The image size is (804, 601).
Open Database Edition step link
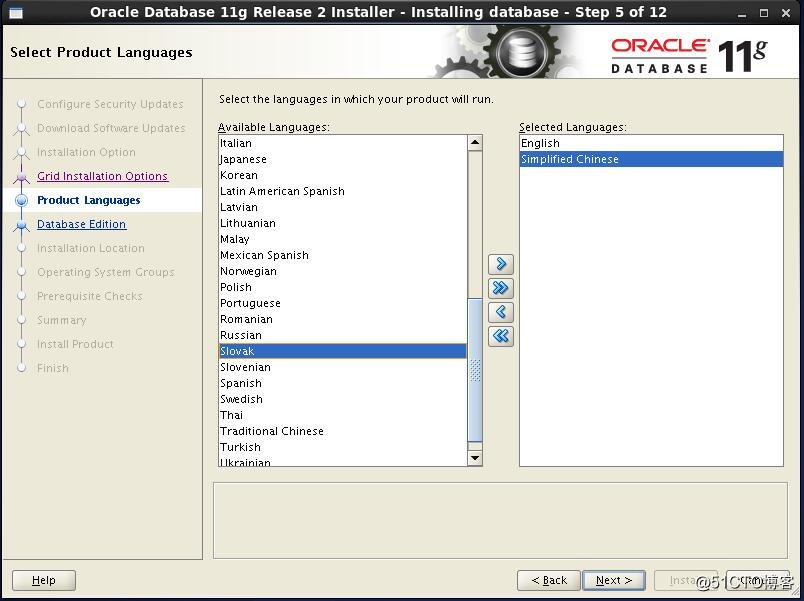click(82, 224)
